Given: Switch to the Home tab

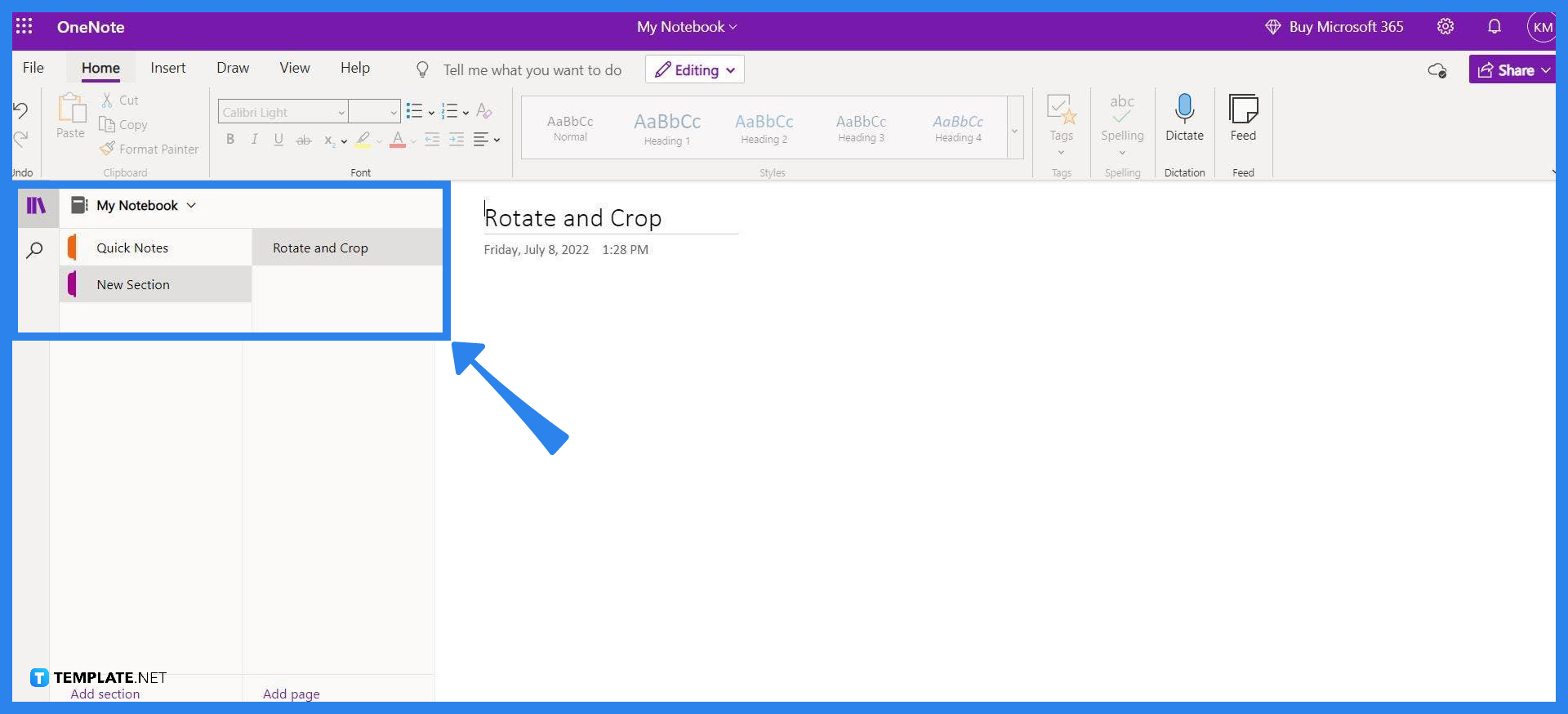Looking at the screenshot, I should pos(100,68).
